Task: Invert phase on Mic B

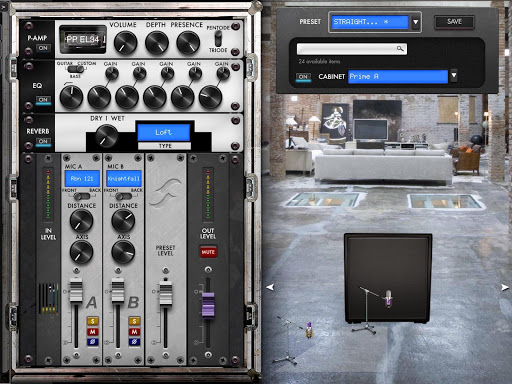Action: pos(134,342)
